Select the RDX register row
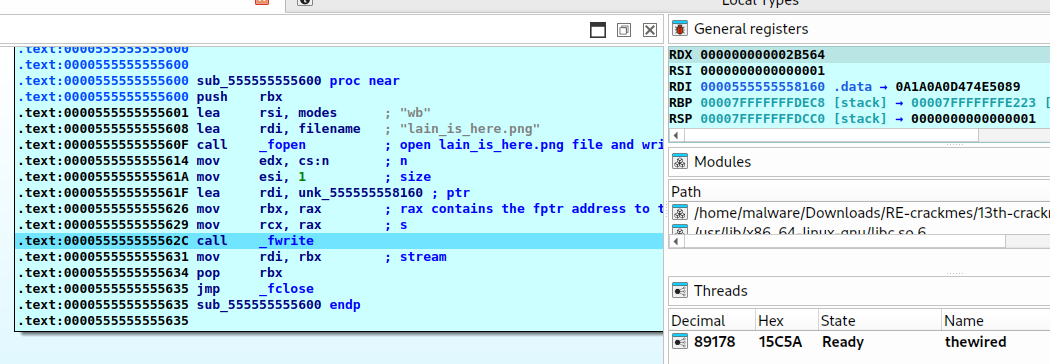The image size is (1050, 364). pos(859,55)
